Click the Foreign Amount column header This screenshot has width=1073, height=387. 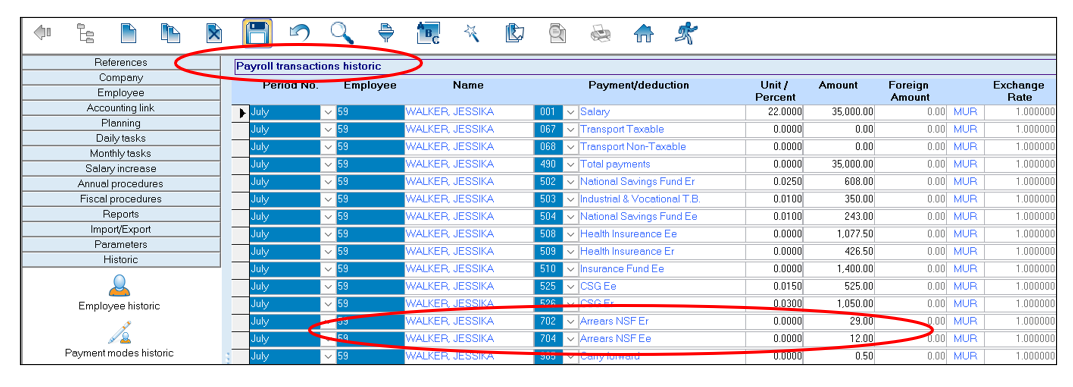click(909, 91)
